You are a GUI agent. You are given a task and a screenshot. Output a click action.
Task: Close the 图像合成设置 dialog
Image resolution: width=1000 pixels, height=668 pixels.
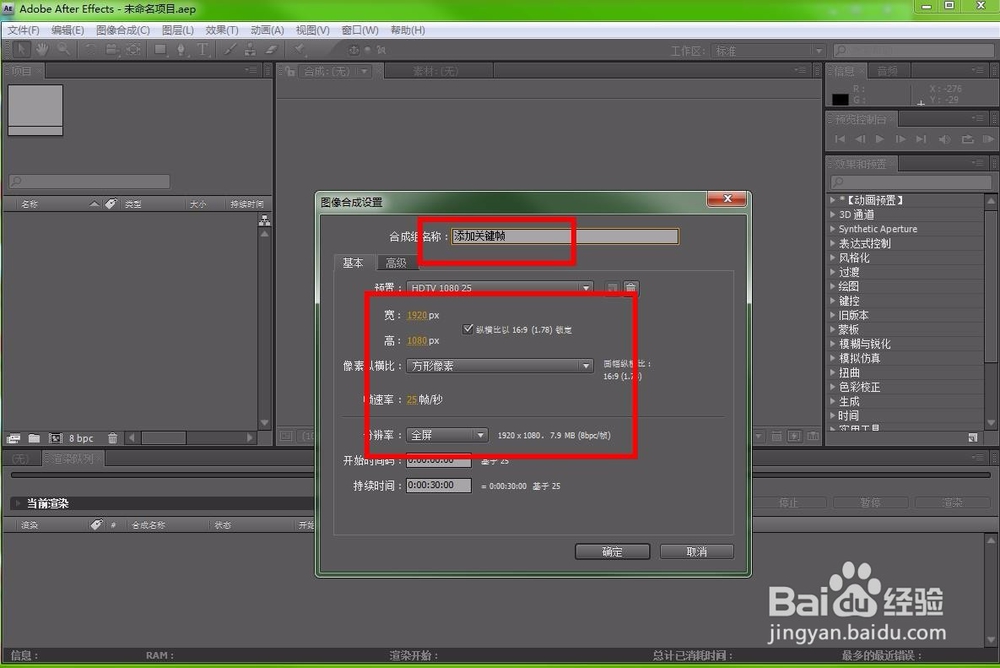[x=726, y=198]
